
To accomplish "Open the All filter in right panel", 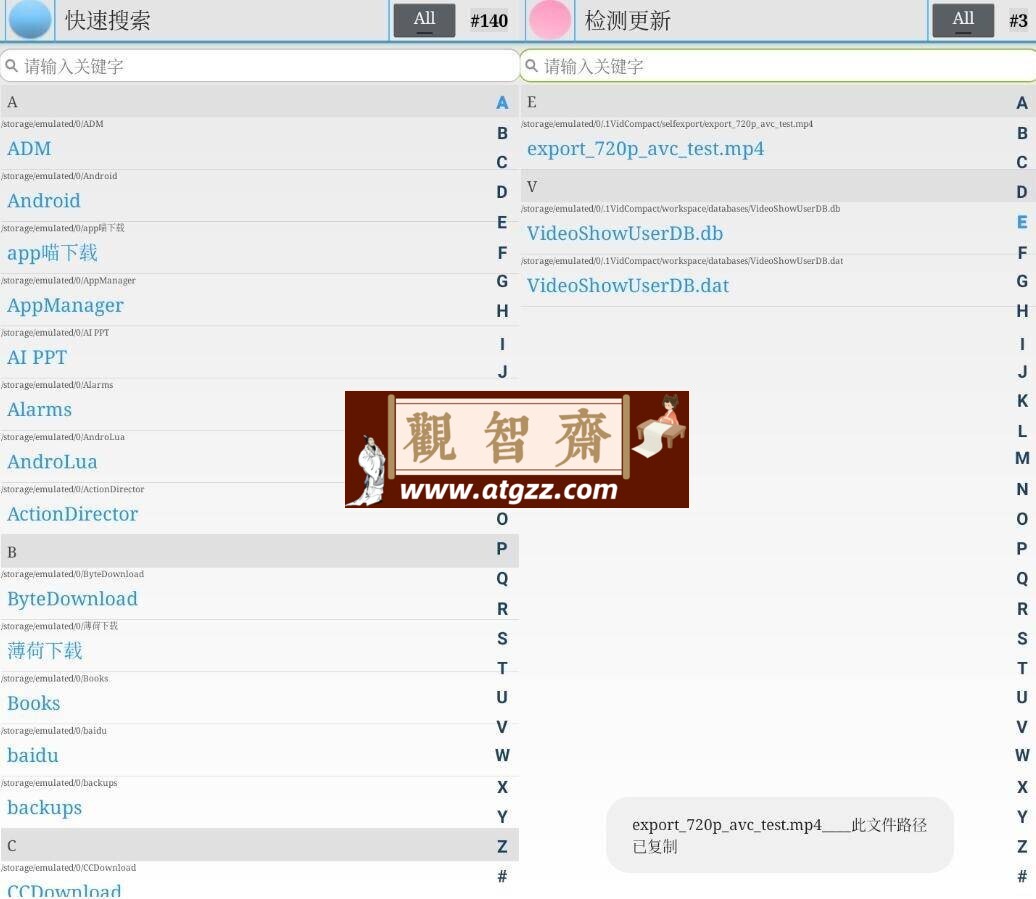I will (x=963, y=20).
